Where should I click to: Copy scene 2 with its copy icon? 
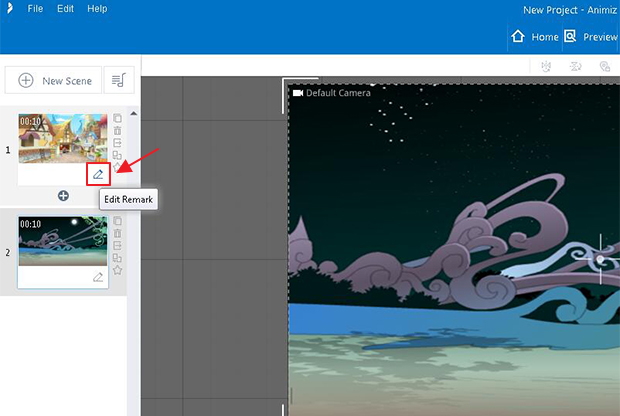[x=117, y=221]
